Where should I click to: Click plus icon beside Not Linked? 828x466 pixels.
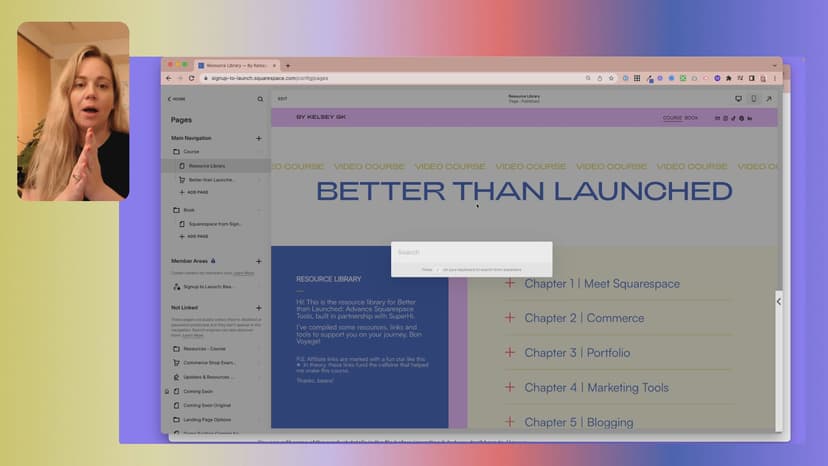click(259, 308)
